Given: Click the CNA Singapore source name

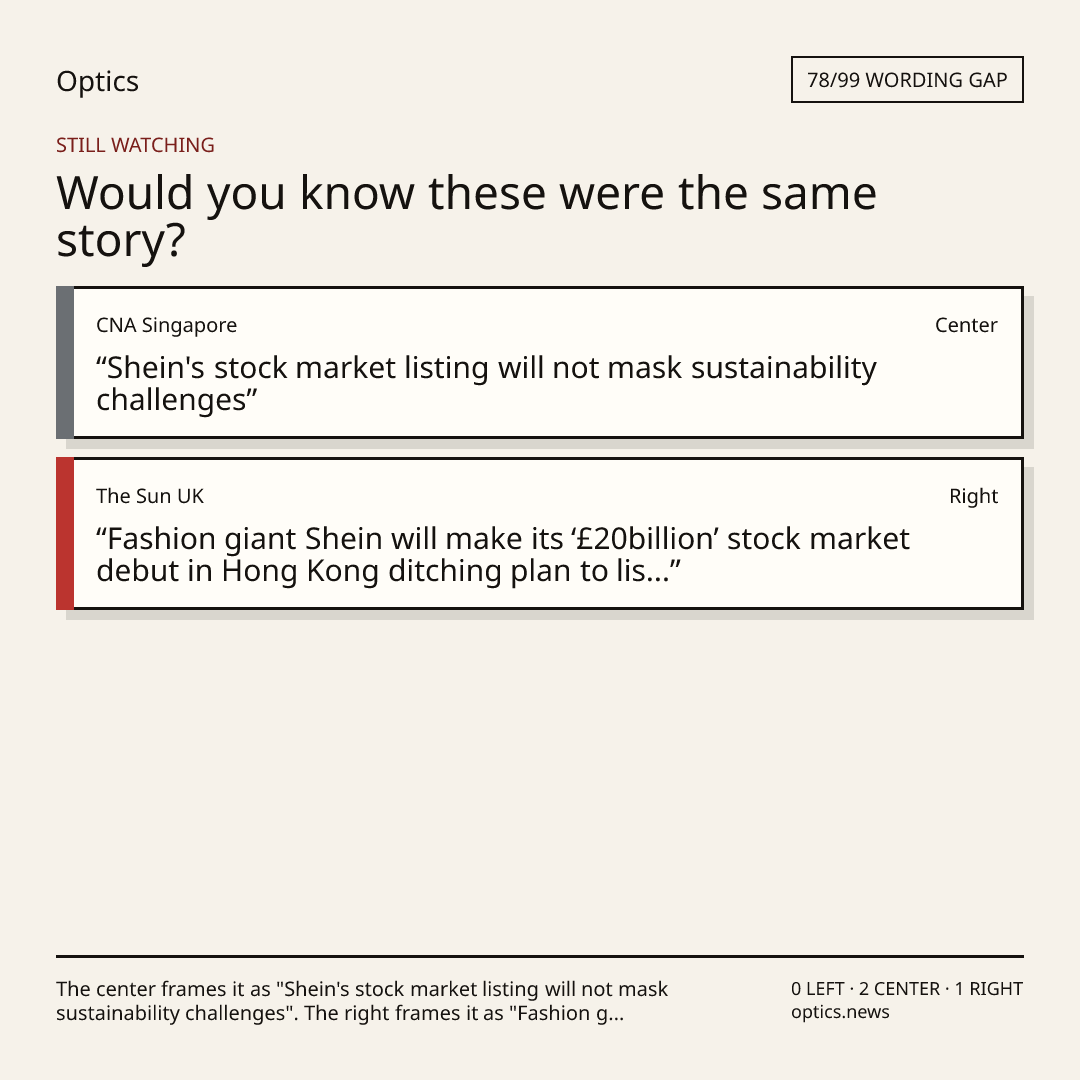Looking at the screenshot, I should [x=166, y=325].
